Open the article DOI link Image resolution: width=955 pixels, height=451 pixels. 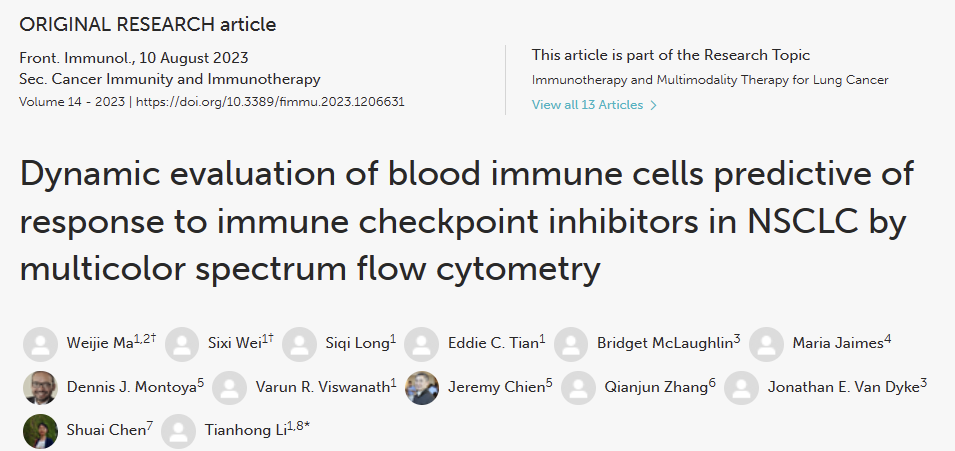(x=270, y=102)
